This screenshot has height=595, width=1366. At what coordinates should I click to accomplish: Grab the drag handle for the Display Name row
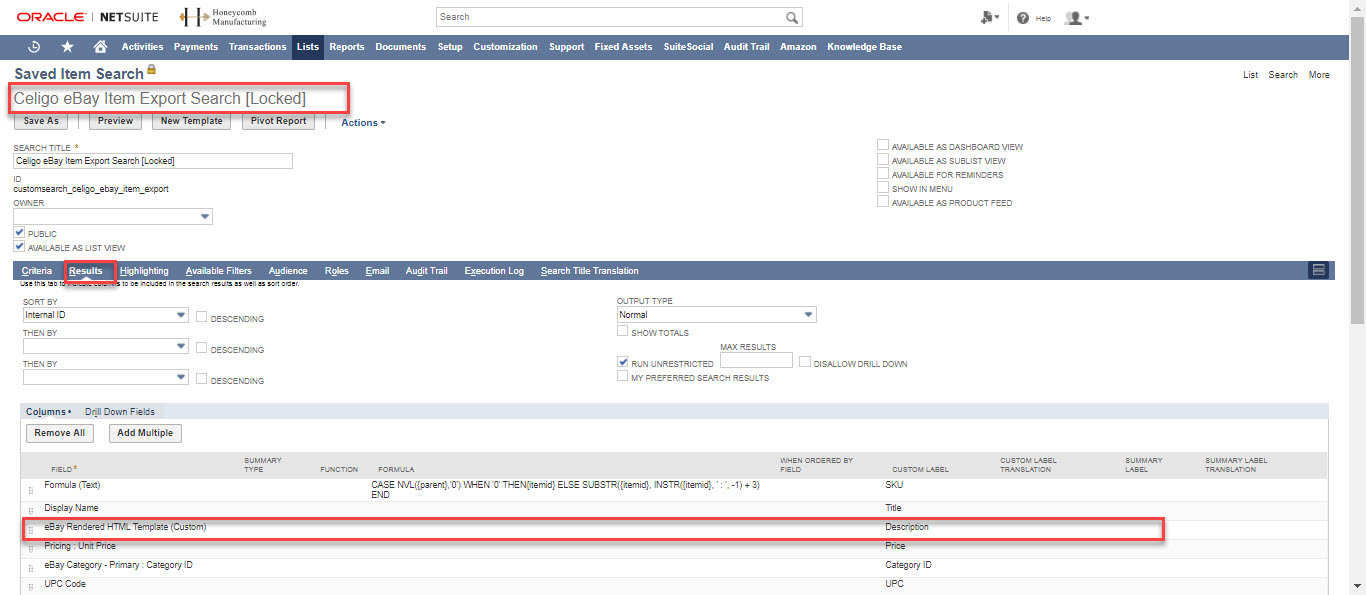[31, 511]
